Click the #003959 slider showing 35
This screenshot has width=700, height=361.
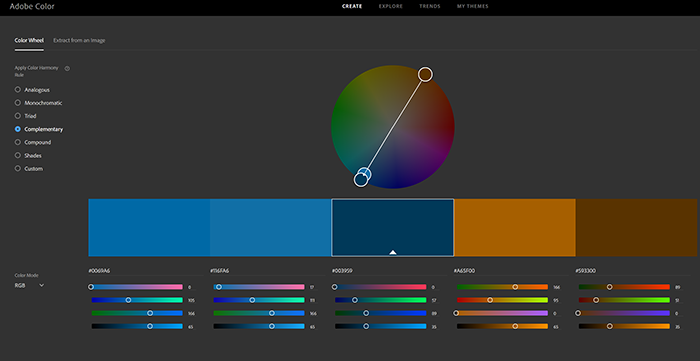coord(381,327)
